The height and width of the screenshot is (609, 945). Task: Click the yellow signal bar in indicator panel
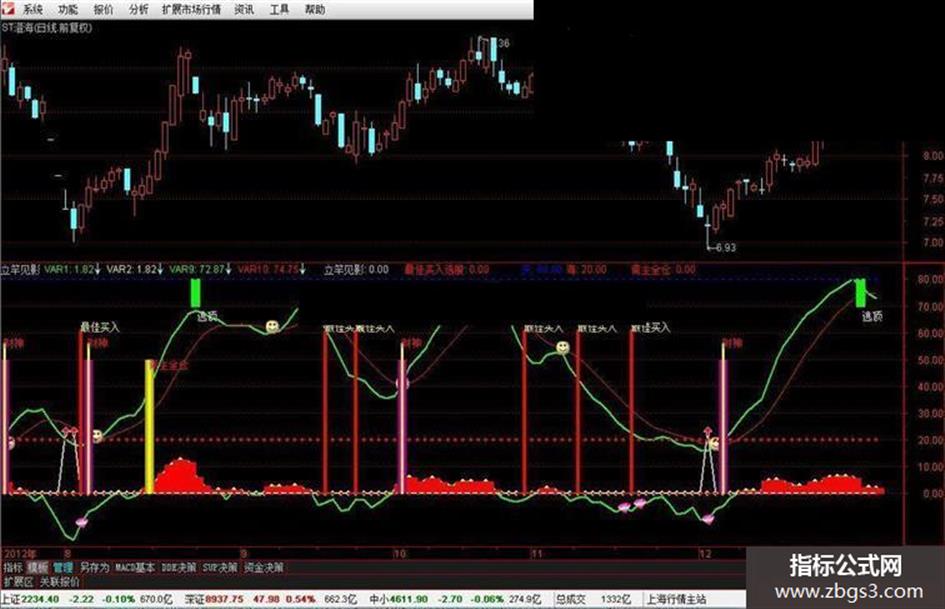point(149,427)
